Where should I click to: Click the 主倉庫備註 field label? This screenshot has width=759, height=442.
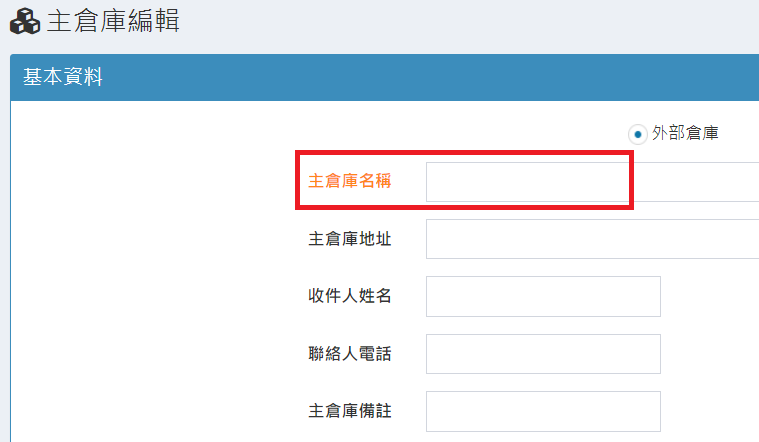(x=349, y=411)
